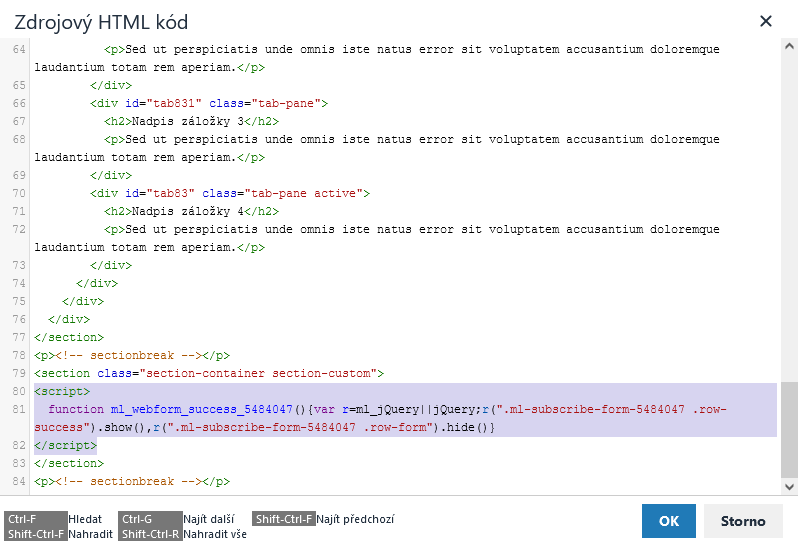
Task: Cancel editing with the Storno button
Action: coord(742,521)
